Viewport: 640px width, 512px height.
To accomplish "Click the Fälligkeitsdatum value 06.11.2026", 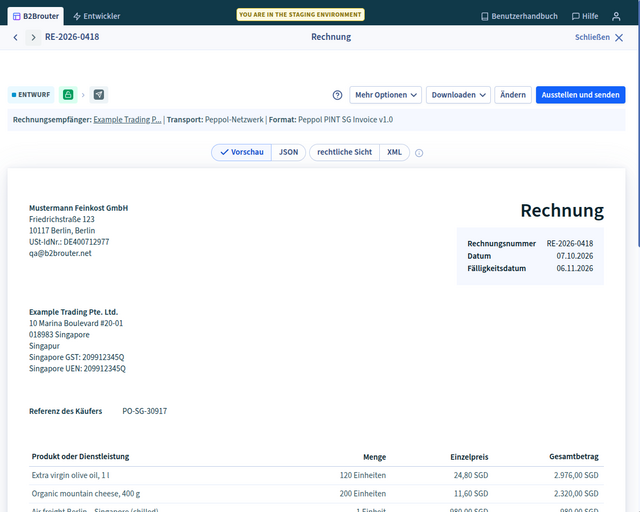I will tap(575, 268).
